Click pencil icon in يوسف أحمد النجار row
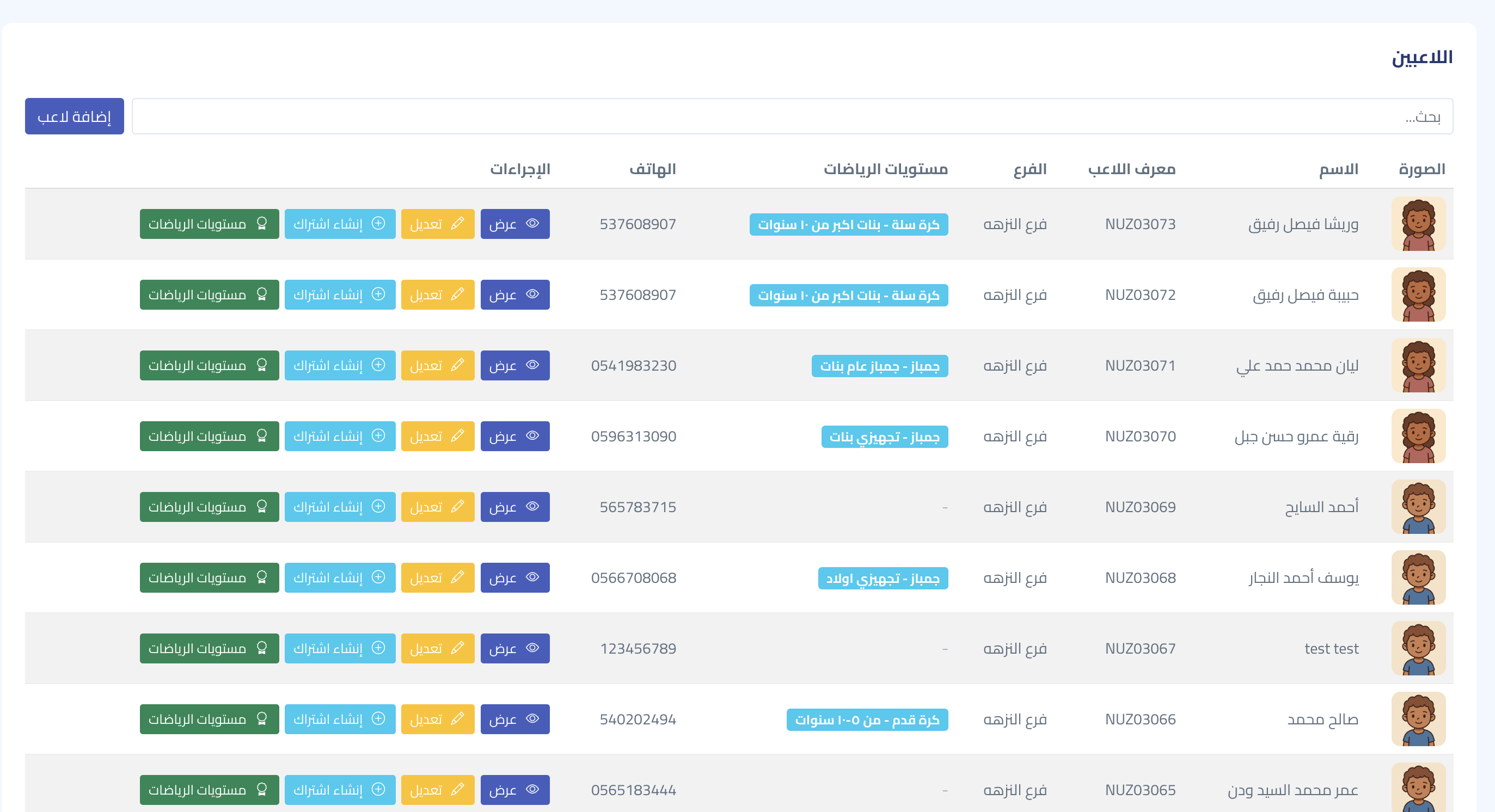 point(457,577)
